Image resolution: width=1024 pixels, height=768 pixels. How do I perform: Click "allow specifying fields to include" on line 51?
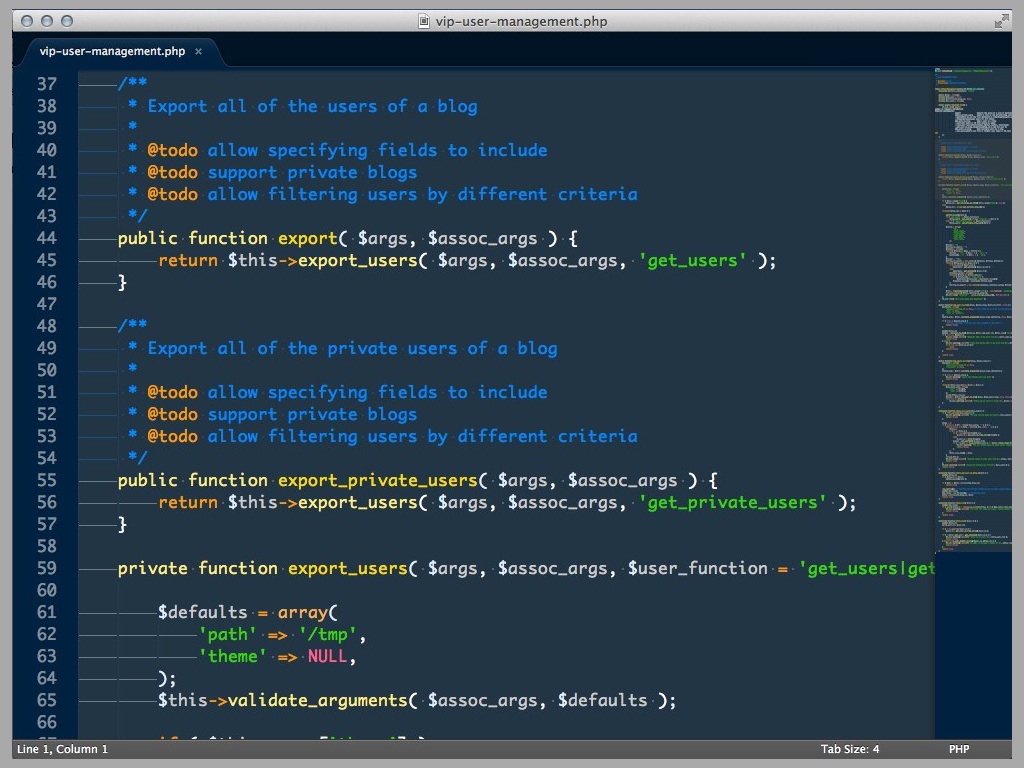(x=377, y=392)
